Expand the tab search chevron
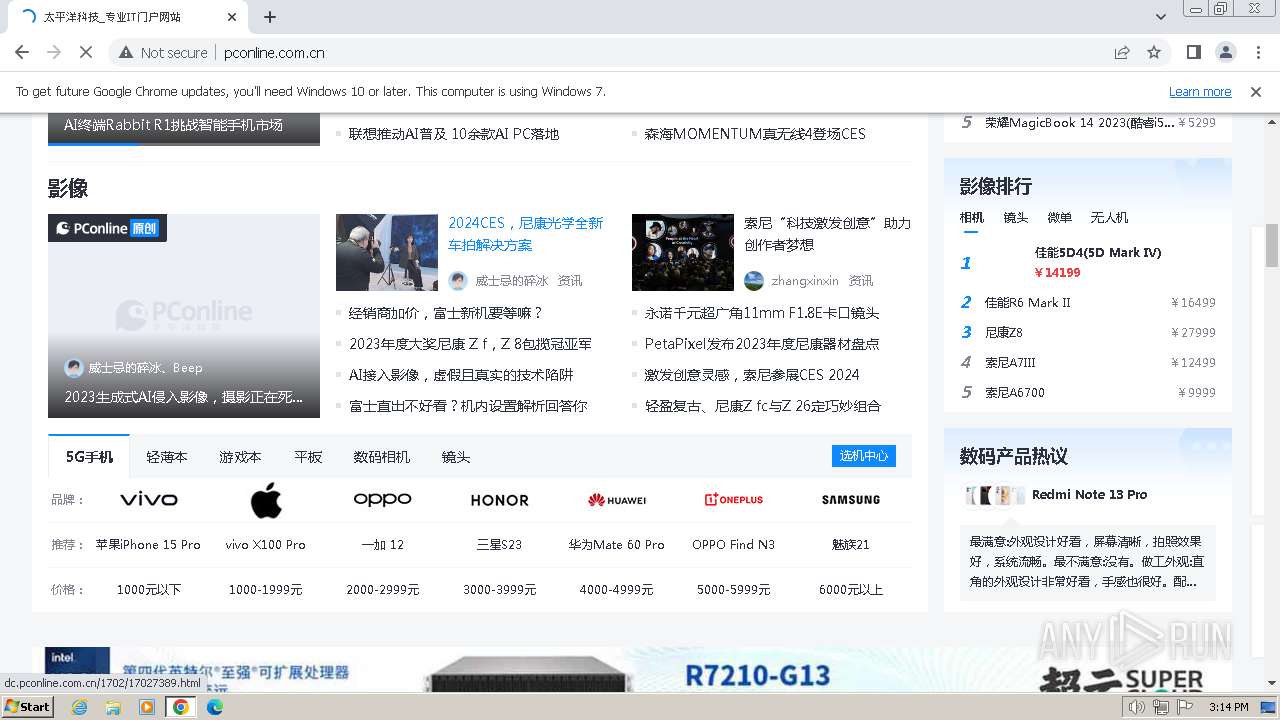 point(1161,17)
